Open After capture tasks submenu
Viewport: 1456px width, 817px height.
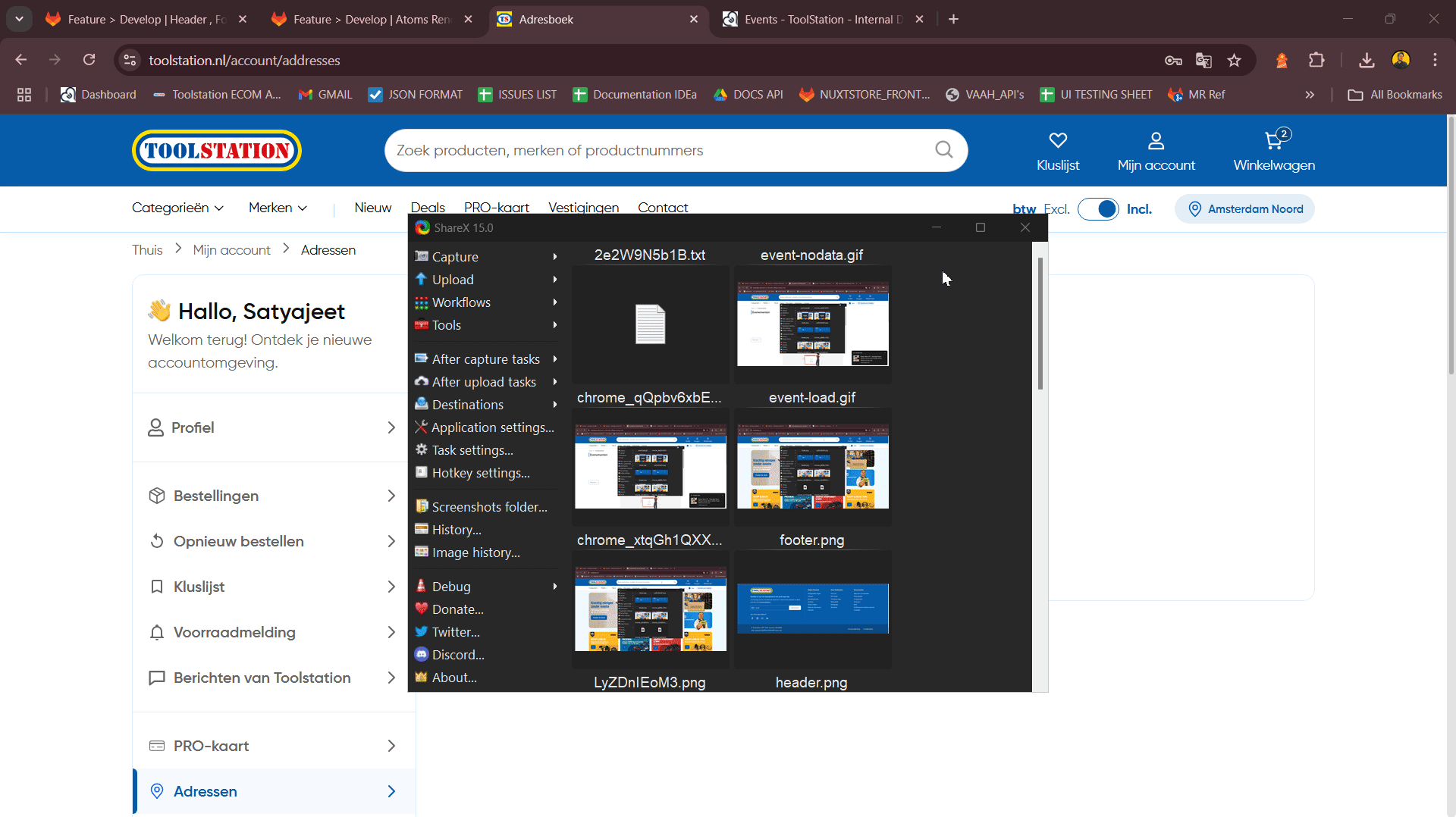click(x=485, y=359)
